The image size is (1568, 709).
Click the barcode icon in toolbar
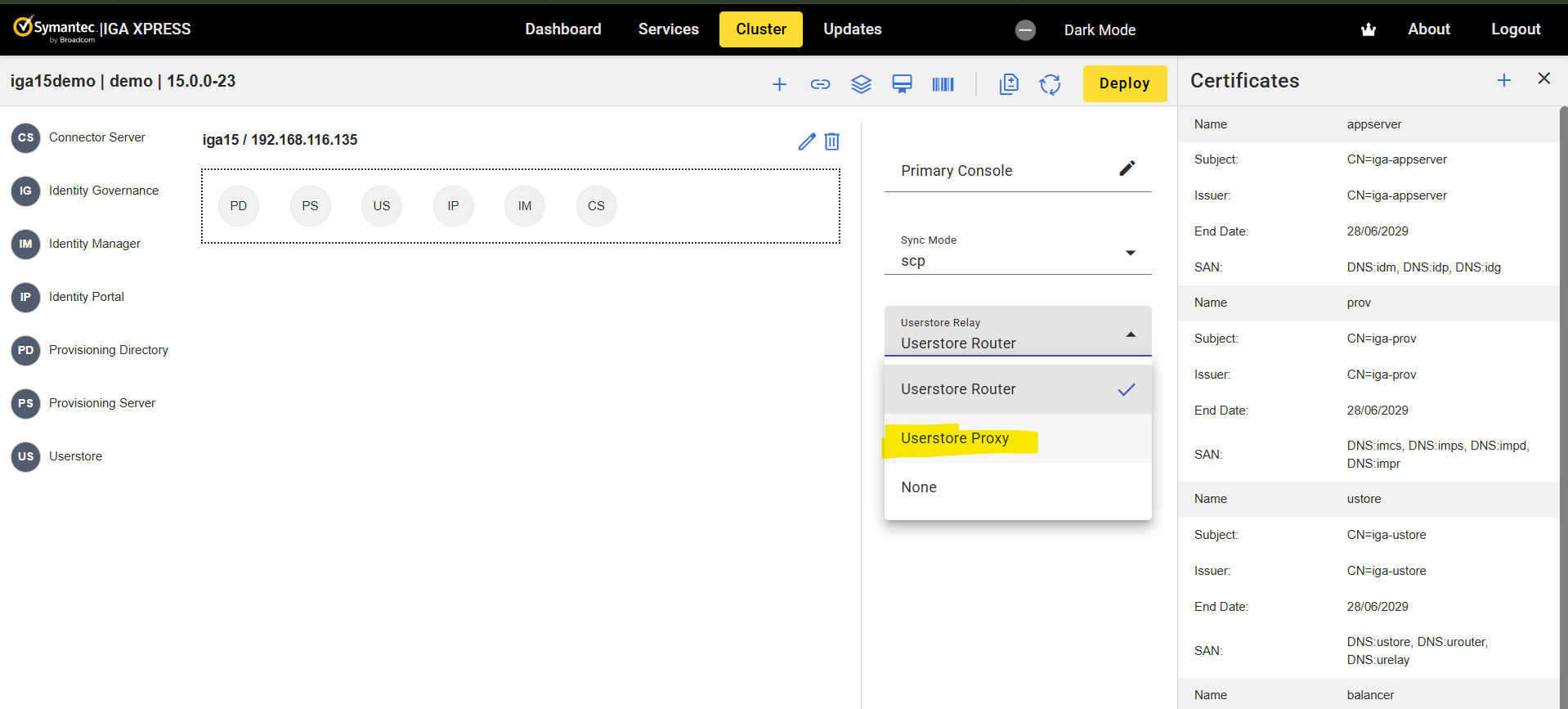tap(943, 84)
